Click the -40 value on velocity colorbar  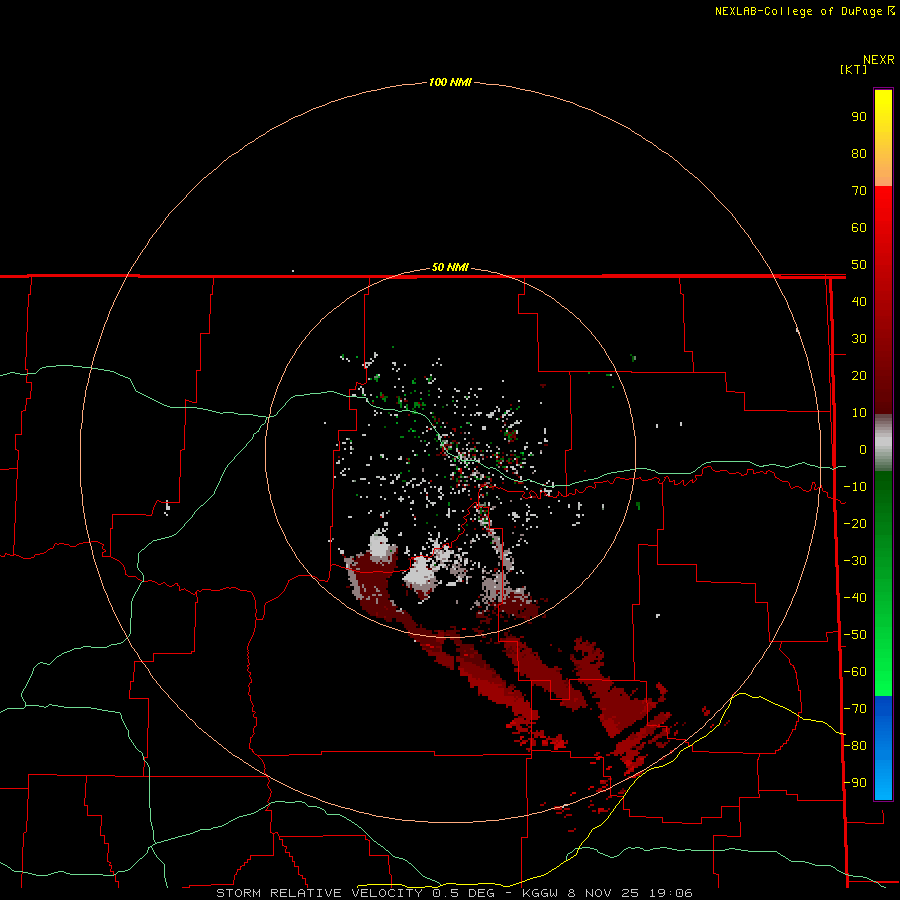pos(855,598)
